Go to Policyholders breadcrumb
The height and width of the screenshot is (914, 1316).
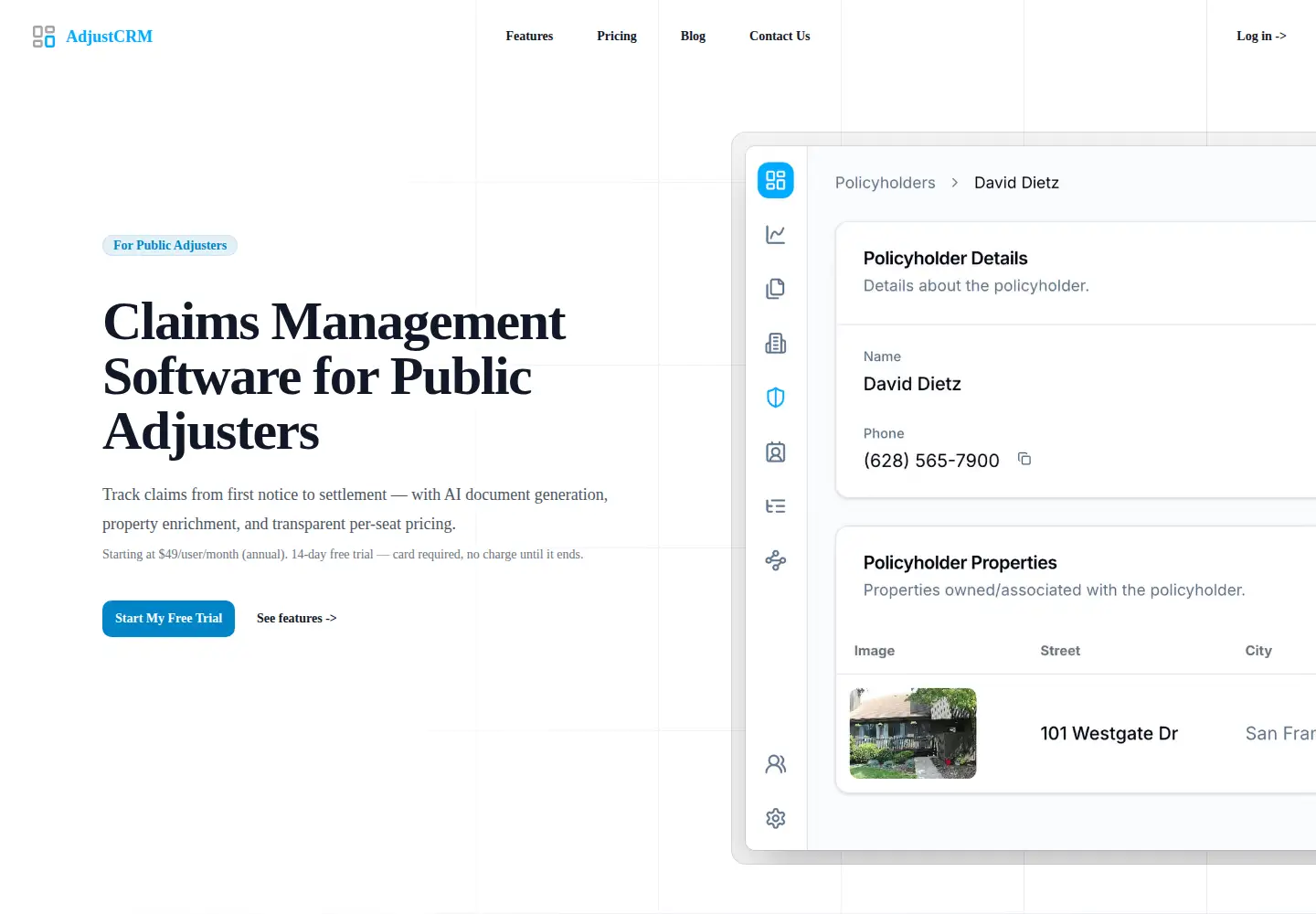[x=886, y=183]
